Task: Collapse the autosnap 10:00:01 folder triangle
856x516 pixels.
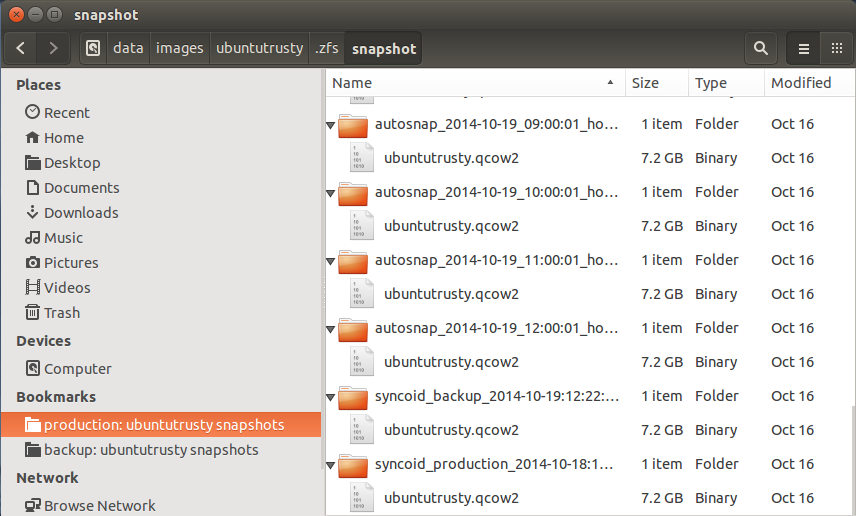Action: [330, 193]
